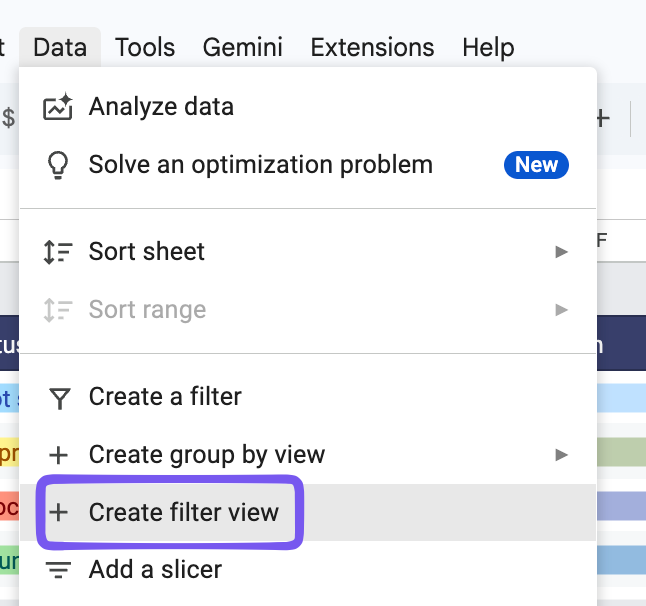Click the slicer icon beside Add a slicer
The height and width of the screenshot is (606, 646).
click(58, 570)
